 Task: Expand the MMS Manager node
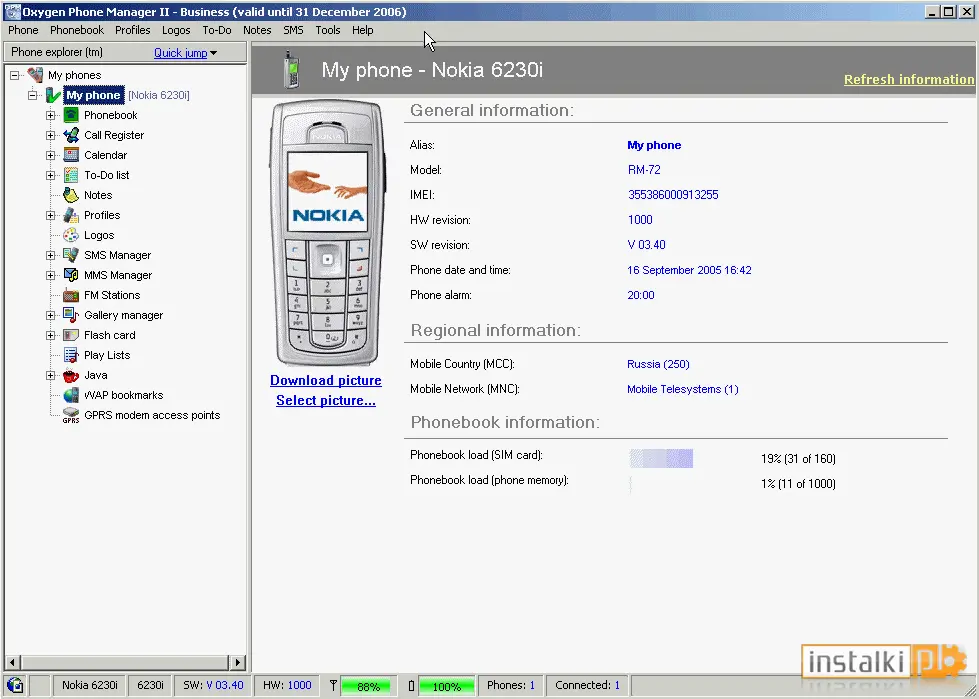coord(51,275)
